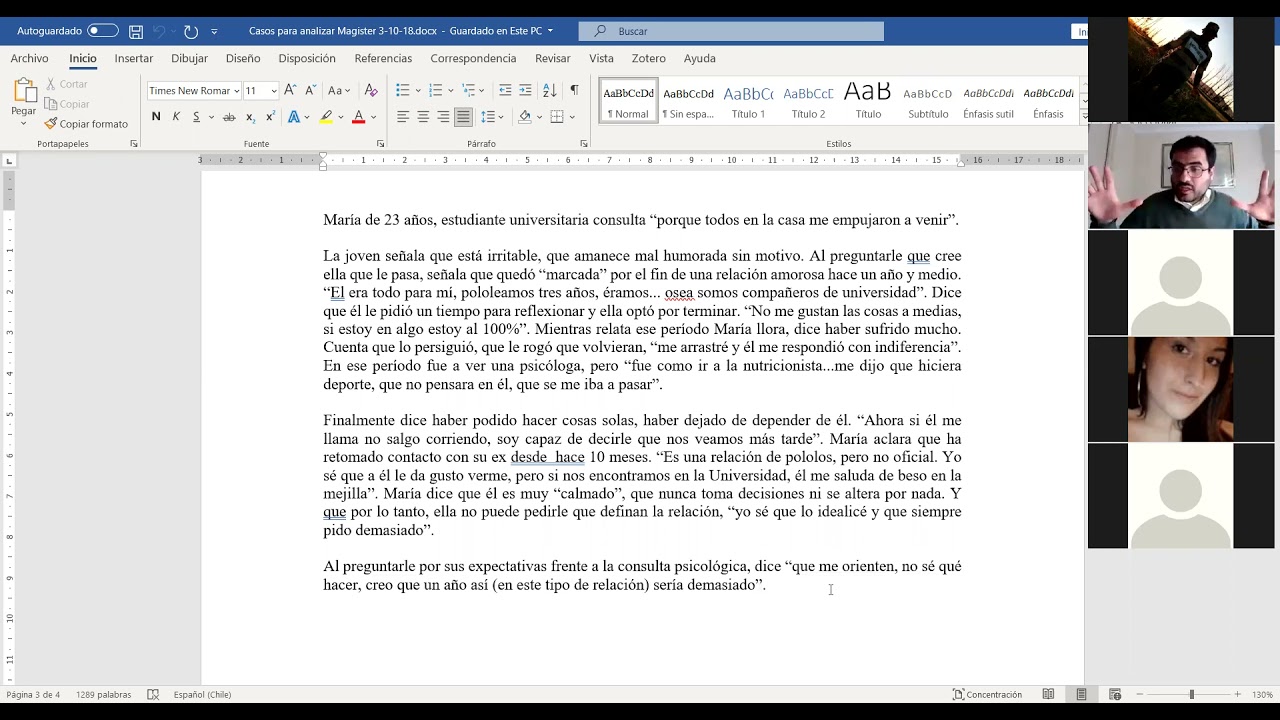Open the Referencias tab

coord(383,58)
